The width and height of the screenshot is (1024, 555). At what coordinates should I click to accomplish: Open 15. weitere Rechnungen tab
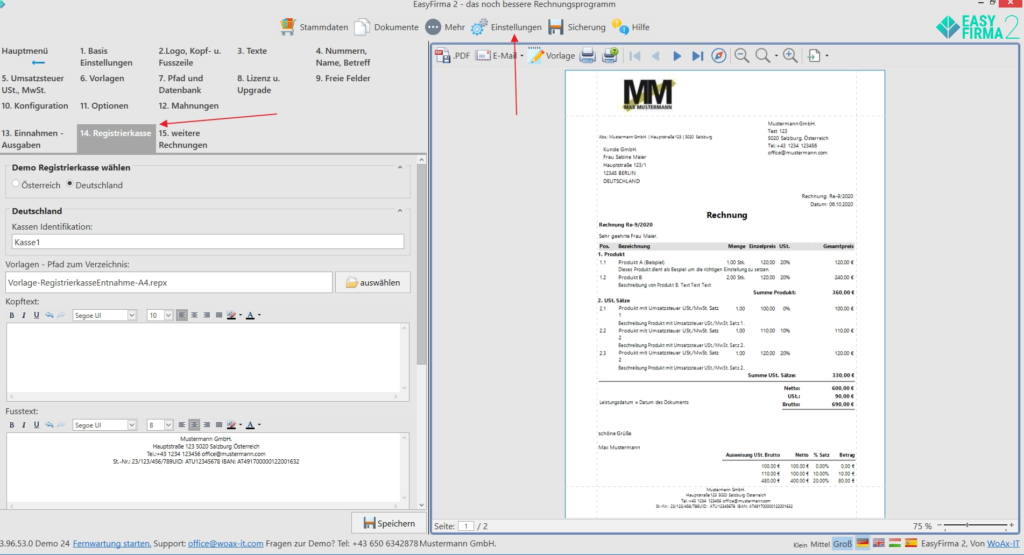pos(183,139)
